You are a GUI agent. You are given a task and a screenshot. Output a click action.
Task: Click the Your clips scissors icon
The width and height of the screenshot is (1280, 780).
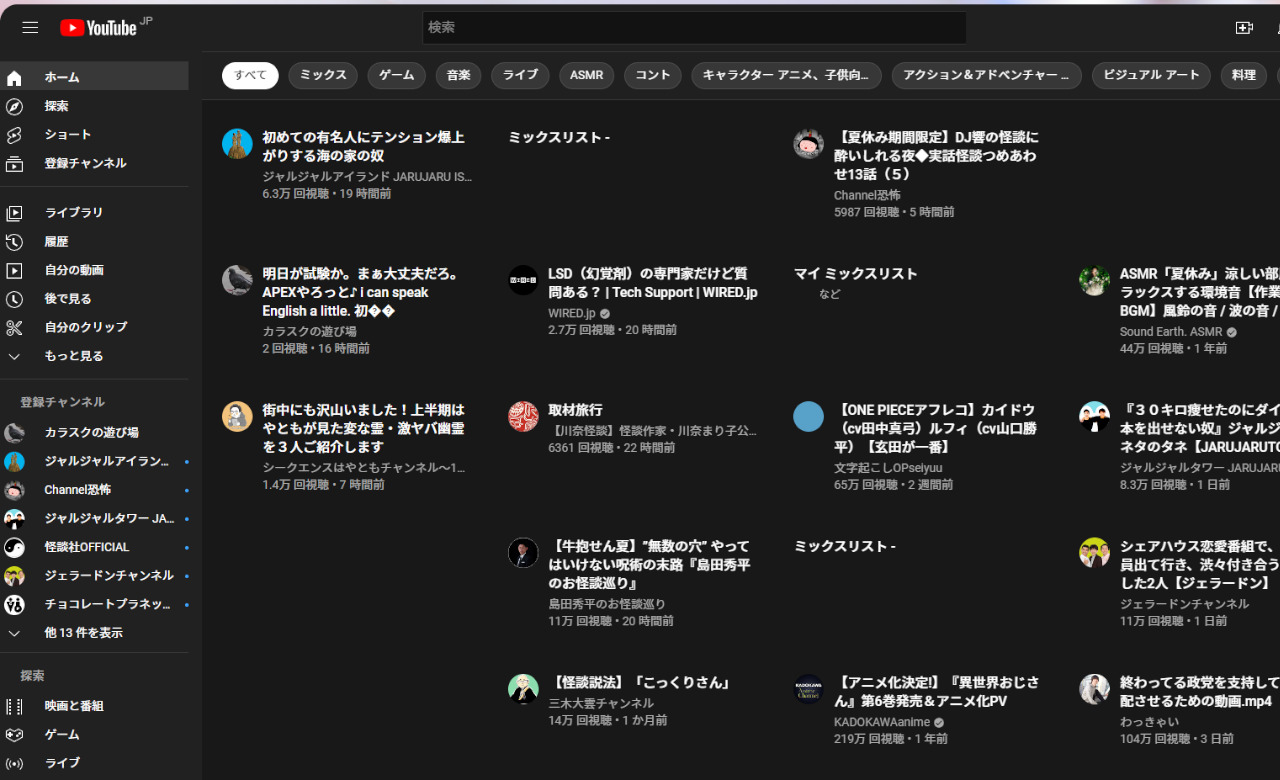click(14, 327)
